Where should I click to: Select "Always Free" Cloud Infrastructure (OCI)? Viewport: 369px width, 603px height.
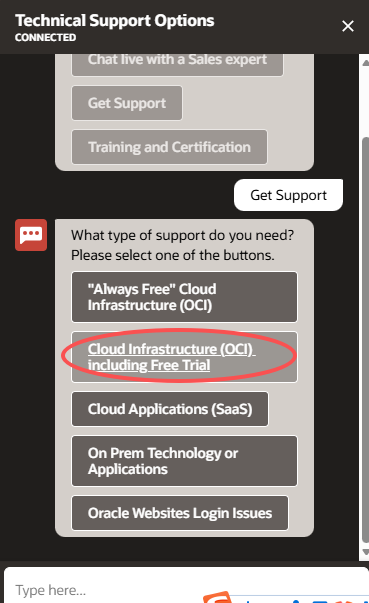point(184,297)
